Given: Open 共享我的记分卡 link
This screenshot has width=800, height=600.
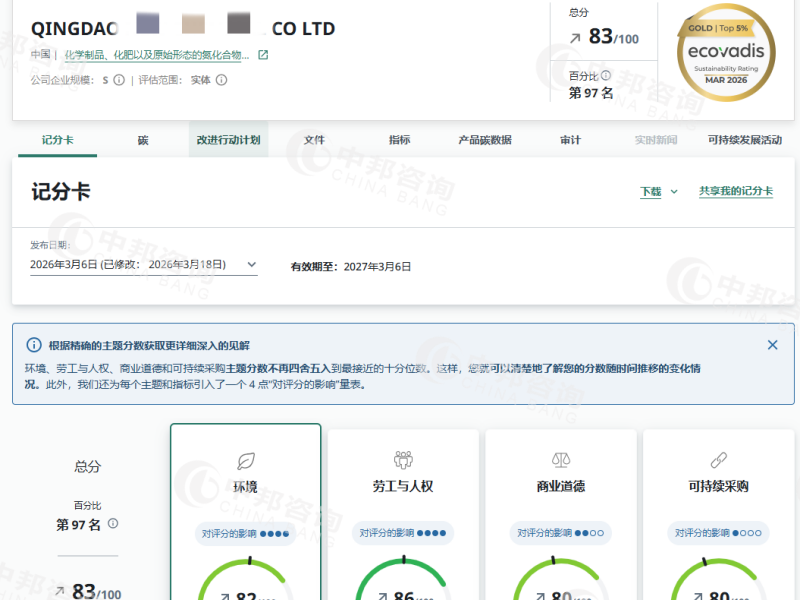Looking at the screenshot, I should (x=735, y=191).
